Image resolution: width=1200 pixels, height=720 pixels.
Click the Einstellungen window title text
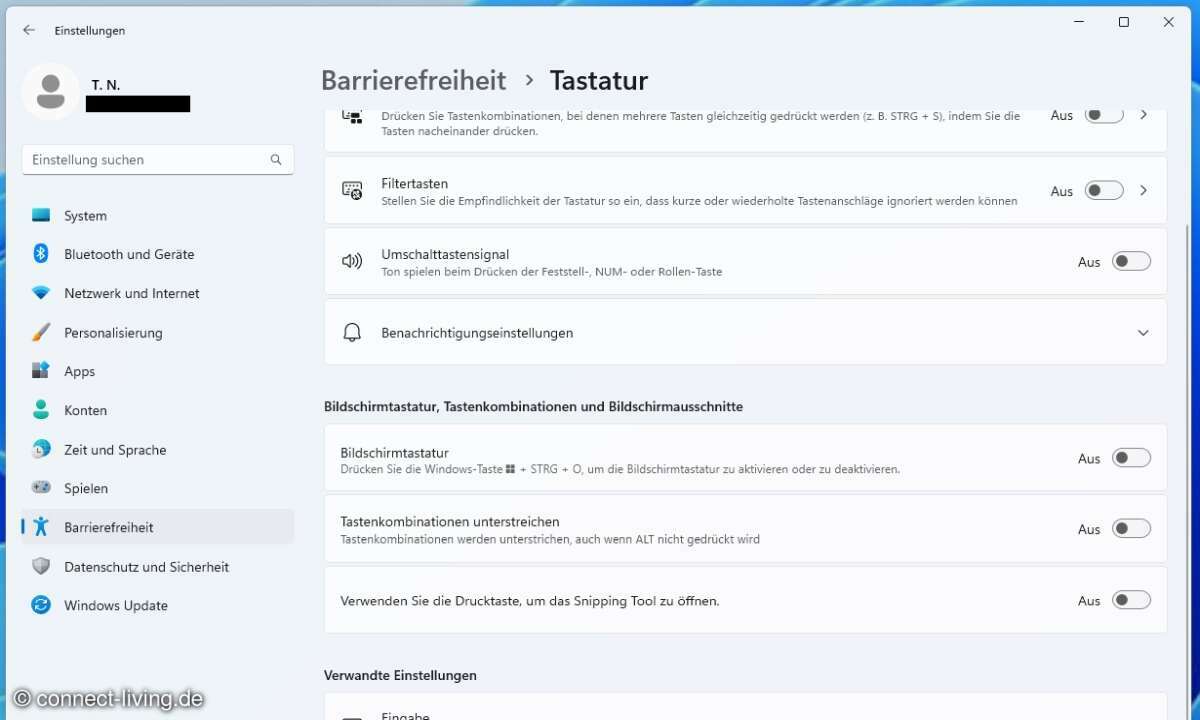[x=90, y=30]
